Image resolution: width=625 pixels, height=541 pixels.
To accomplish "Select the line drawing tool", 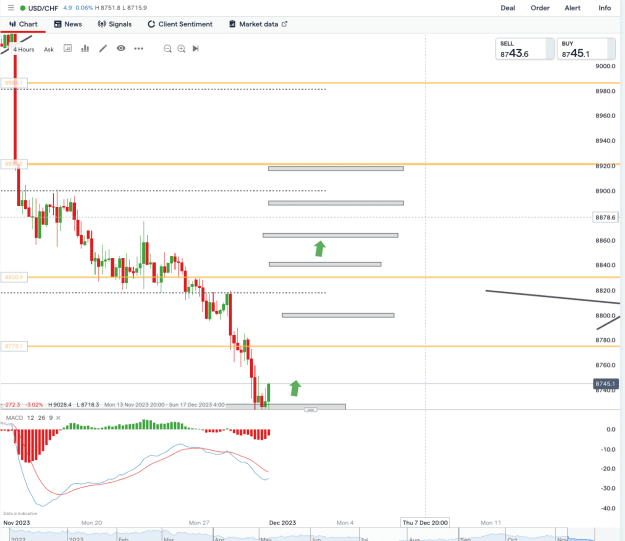I will (103, 48).
